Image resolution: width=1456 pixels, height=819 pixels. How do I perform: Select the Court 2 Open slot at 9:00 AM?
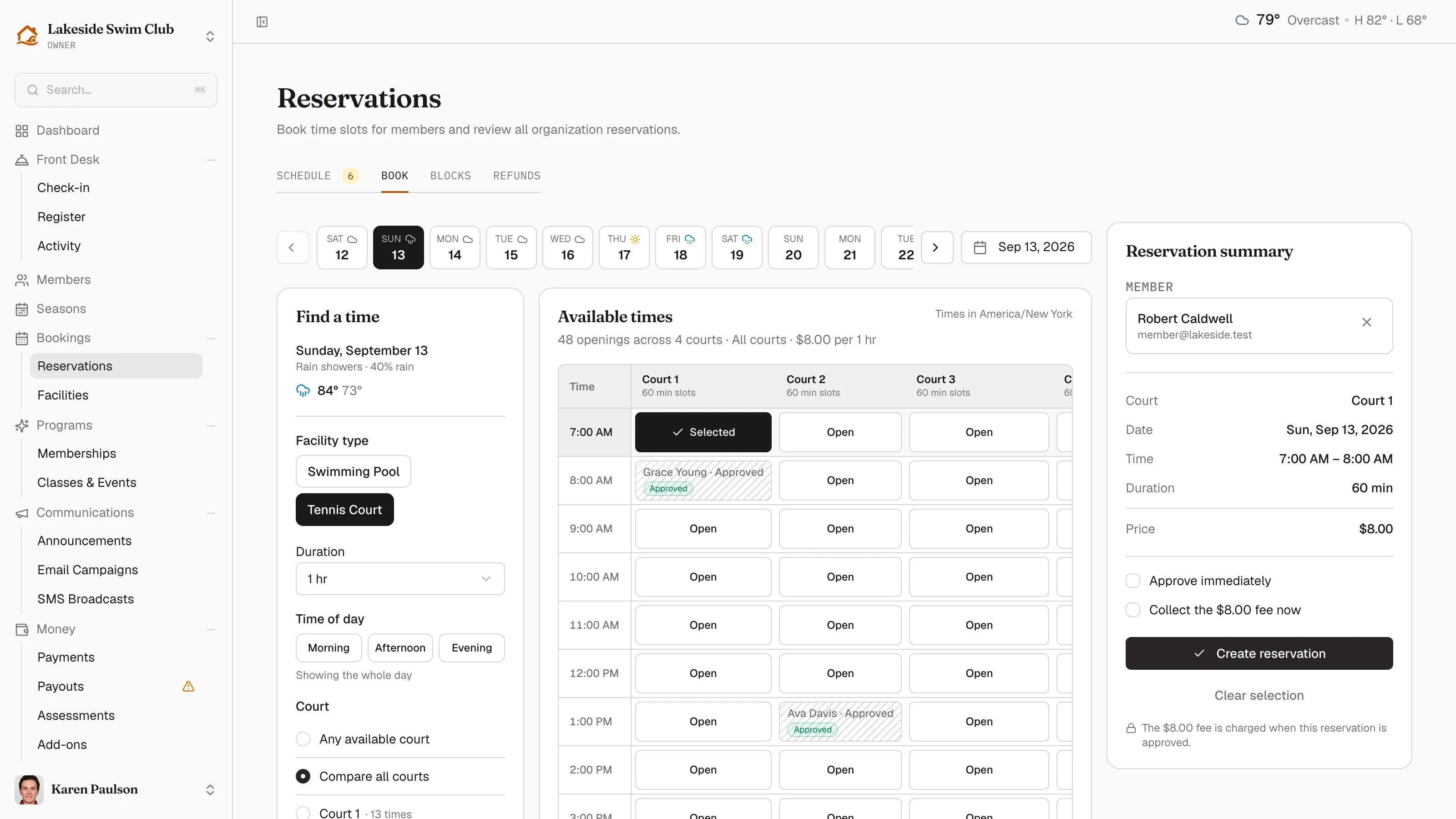(840, 528)
